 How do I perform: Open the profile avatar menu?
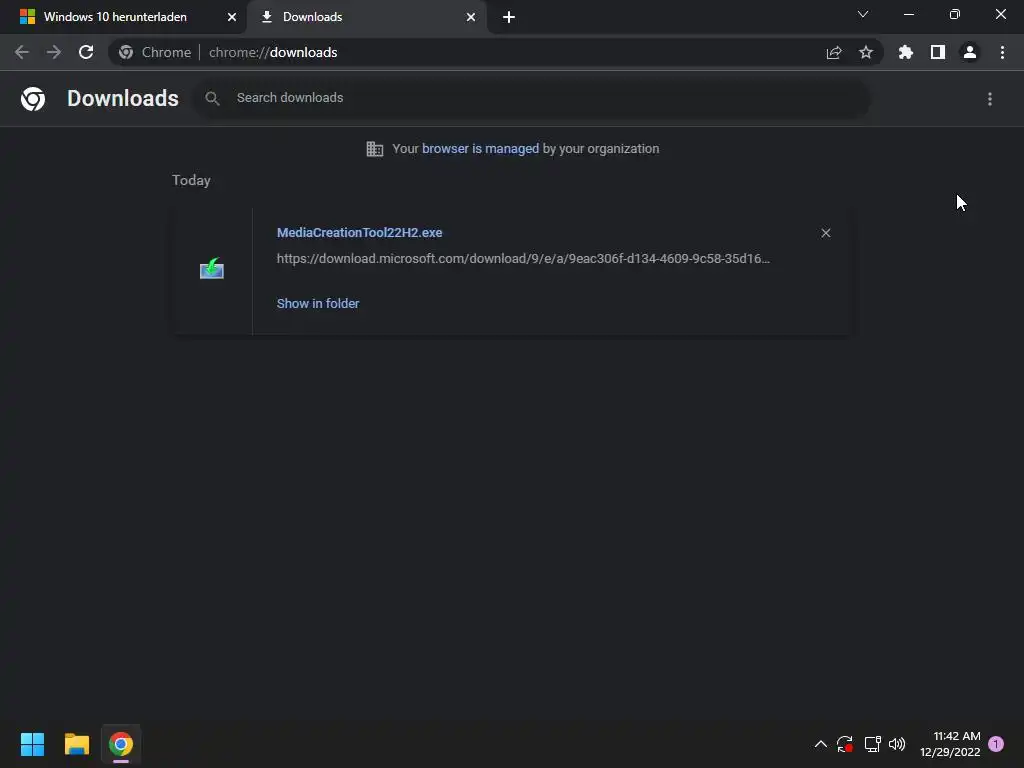point(970,52)
